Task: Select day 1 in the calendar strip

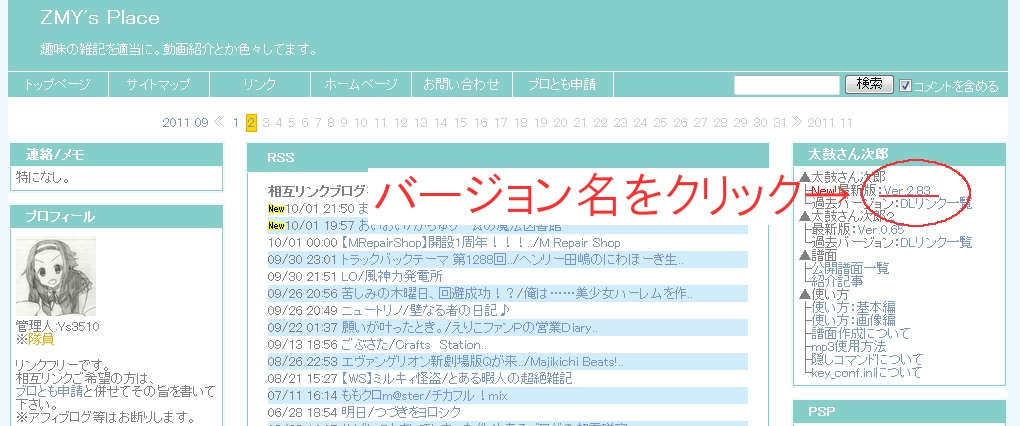Action: pyautogui.click(x=235, y=122)
